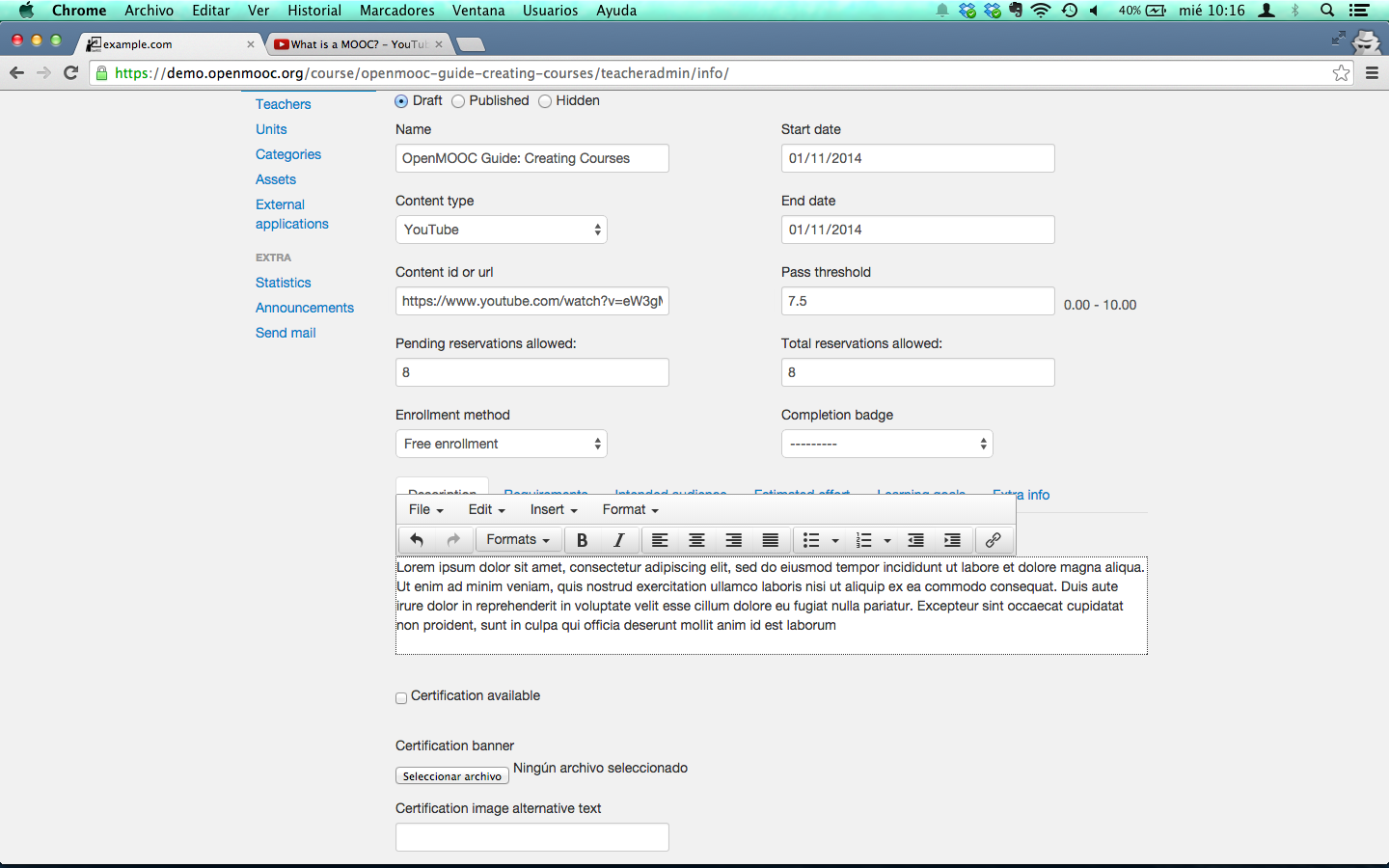Enable the Certification available checkbox
The height and width of the screenshot is (868, 1389).
401,698
